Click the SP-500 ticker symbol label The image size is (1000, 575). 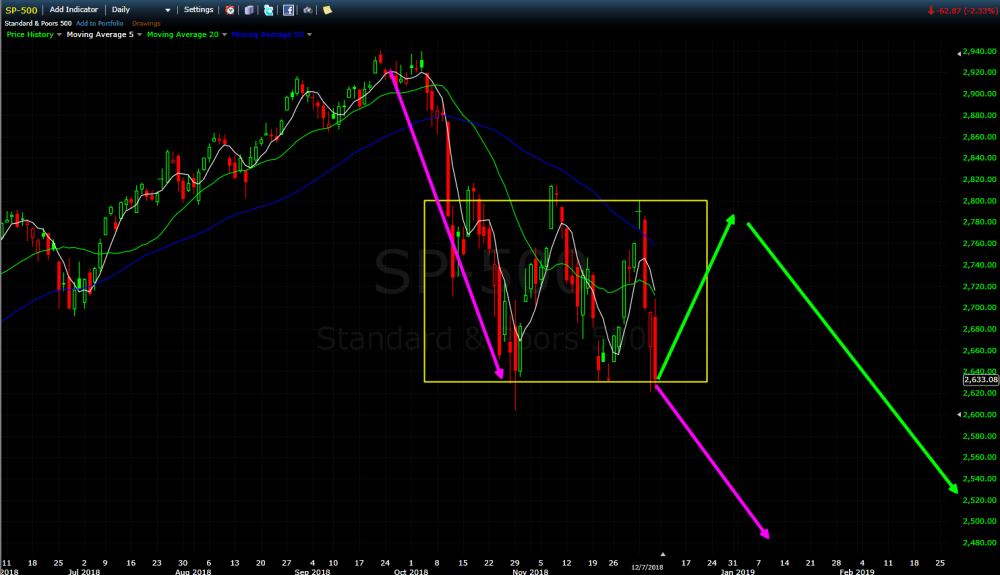tap(20, 9)
